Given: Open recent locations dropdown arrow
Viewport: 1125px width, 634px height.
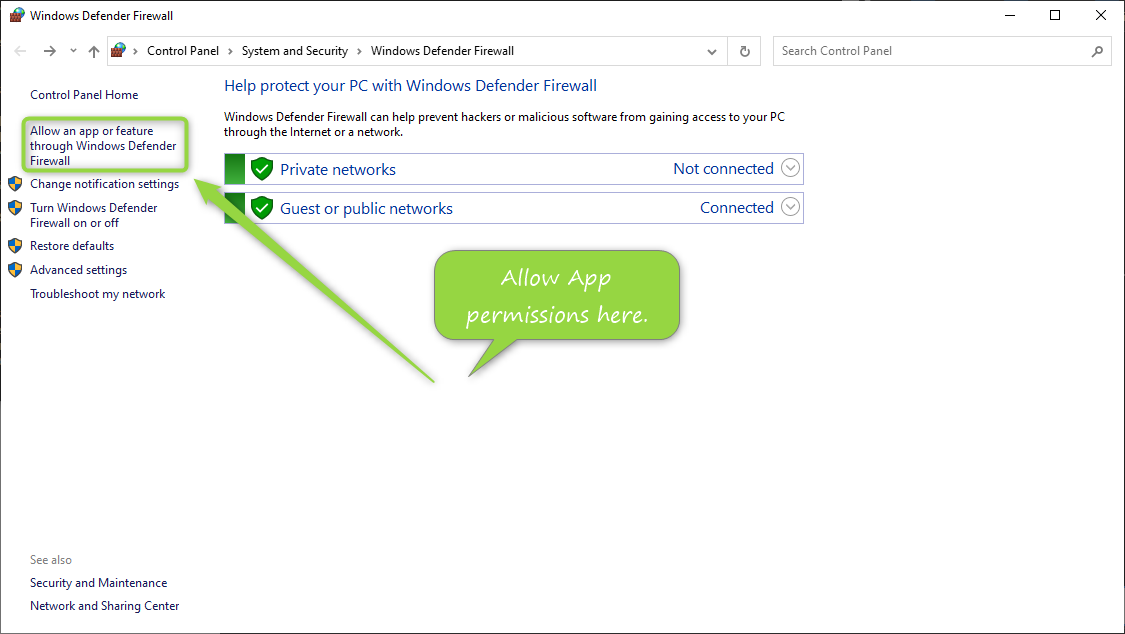Looking at the screenshot, I should point(73,51).
